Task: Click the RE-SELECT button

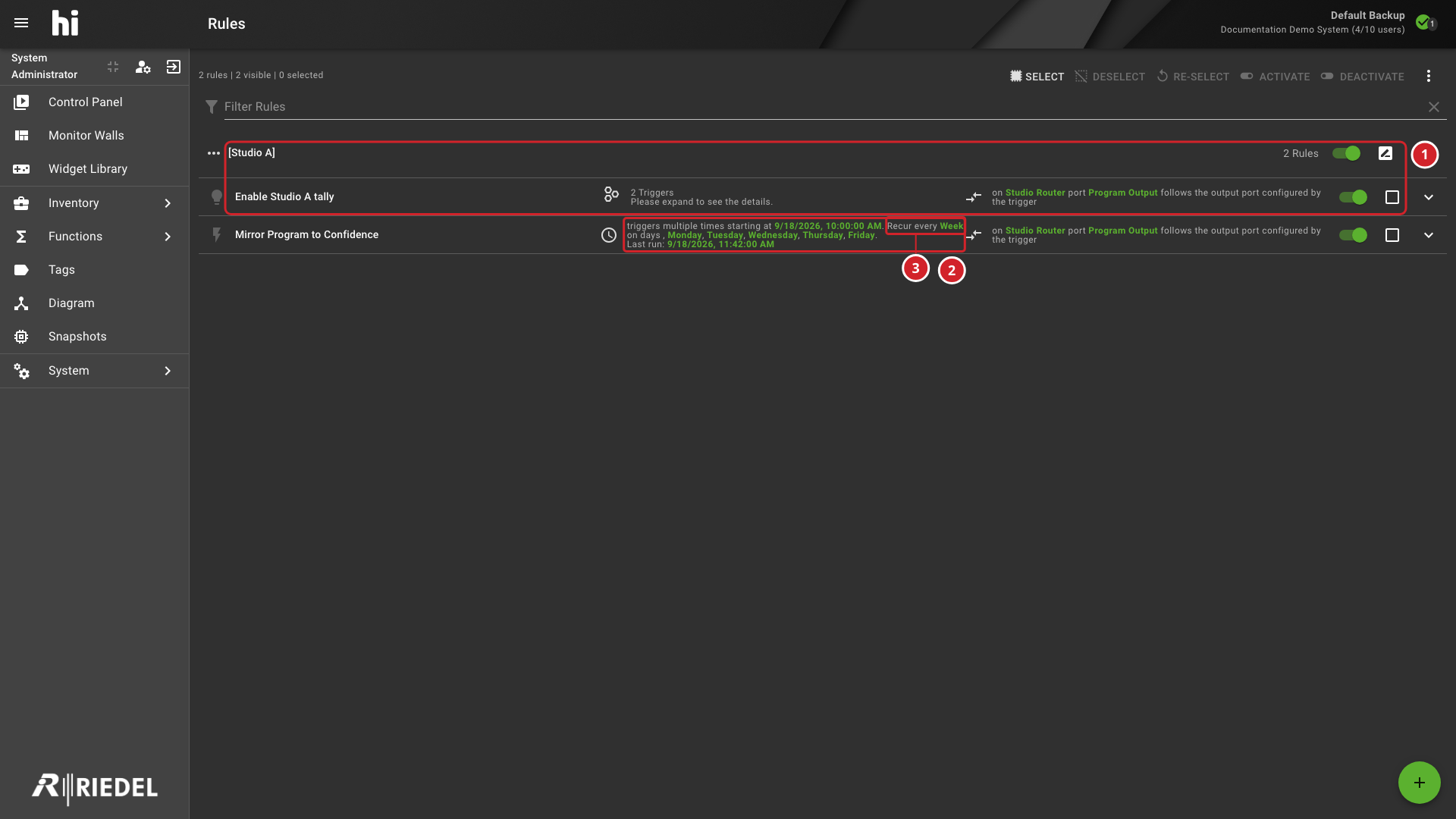Action: (x=1193, y=77)
